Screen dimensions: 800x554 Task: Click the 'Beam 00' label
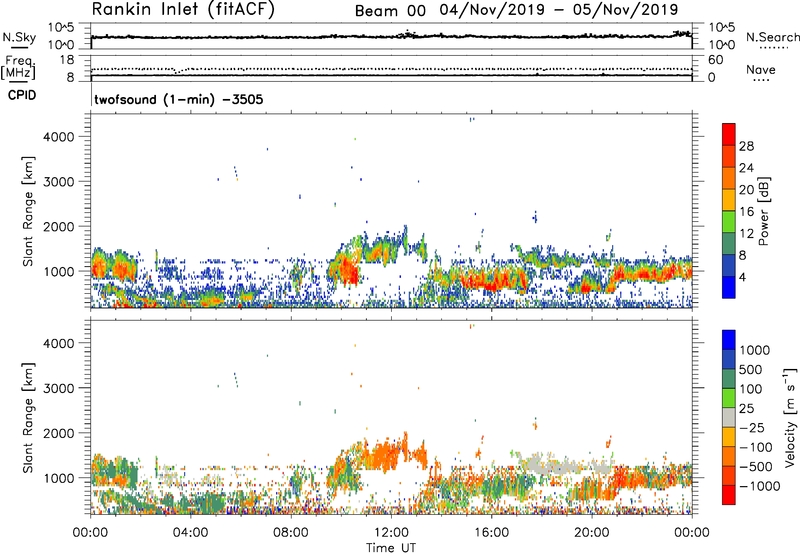tap(390, 11)
